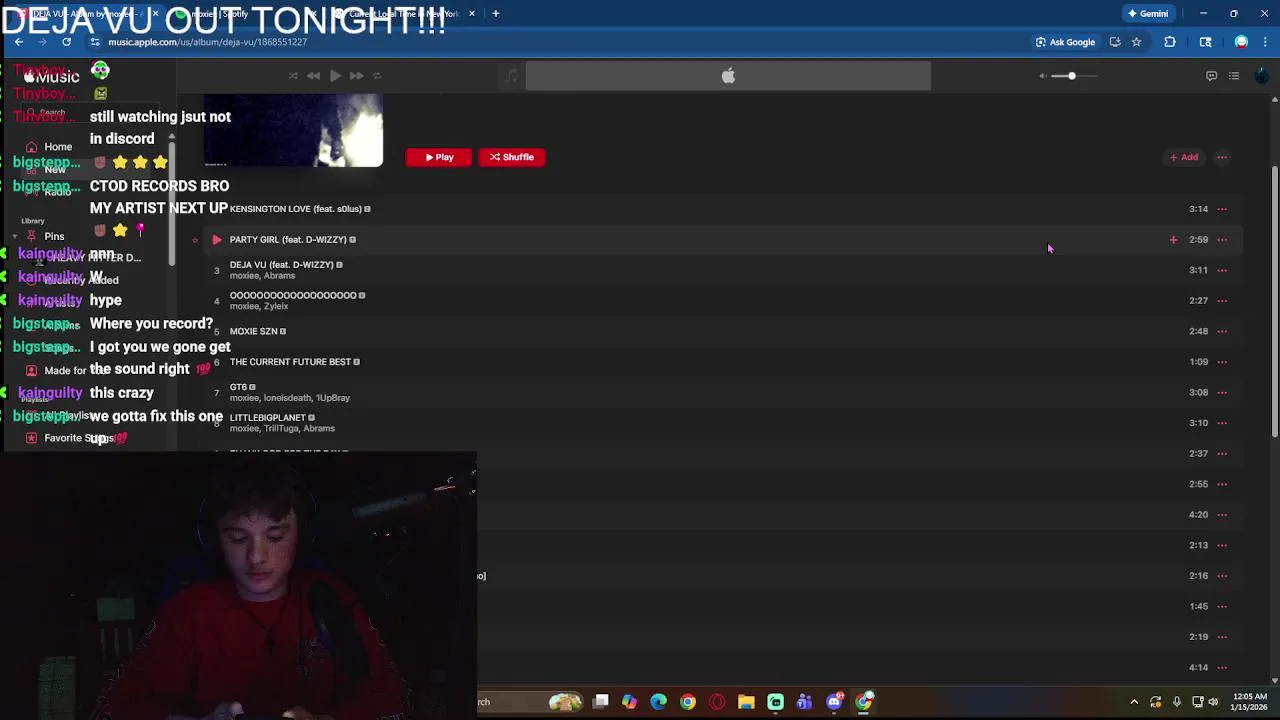Open Pins in the library sidebar

[54, 237]
